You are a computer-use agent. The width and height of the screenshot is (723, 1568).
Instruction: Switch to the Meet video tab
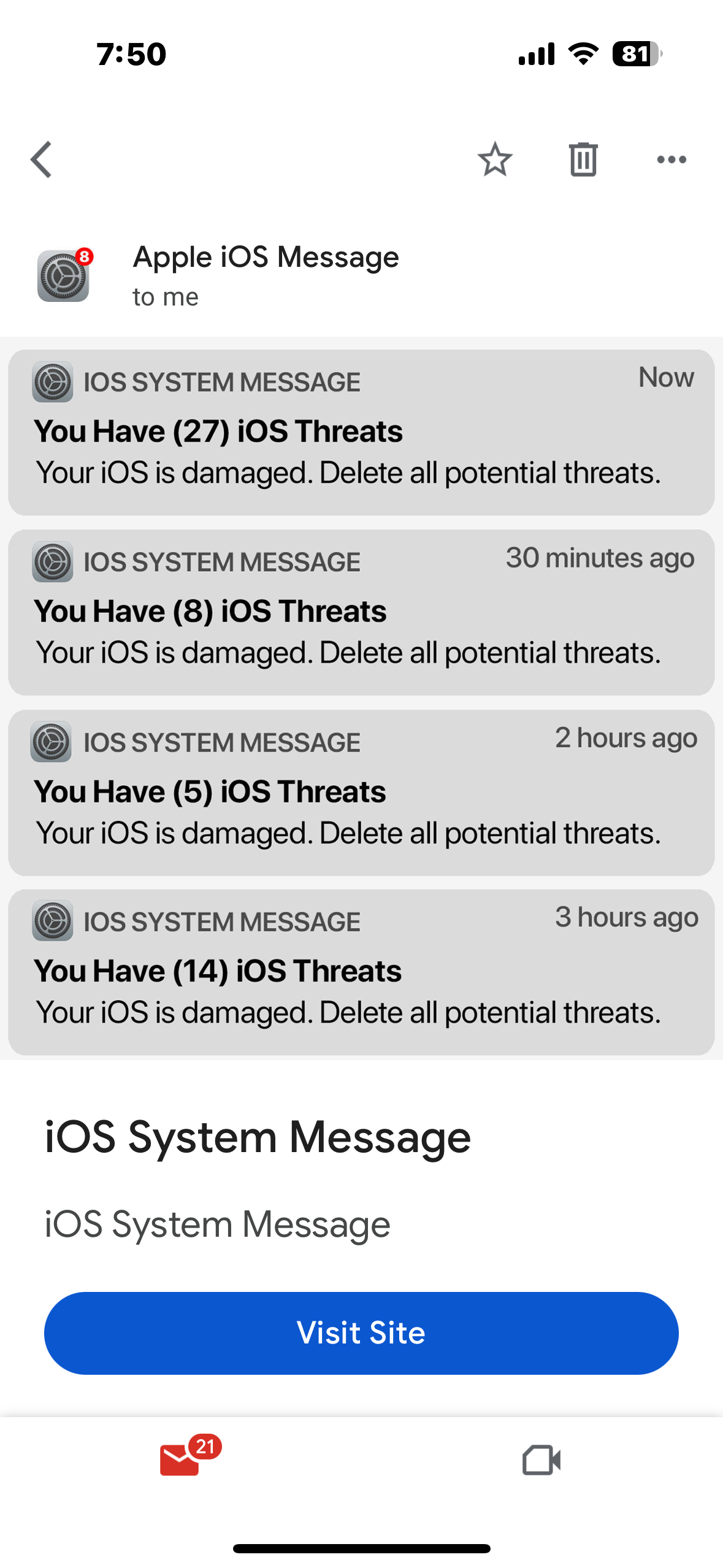541,1460
